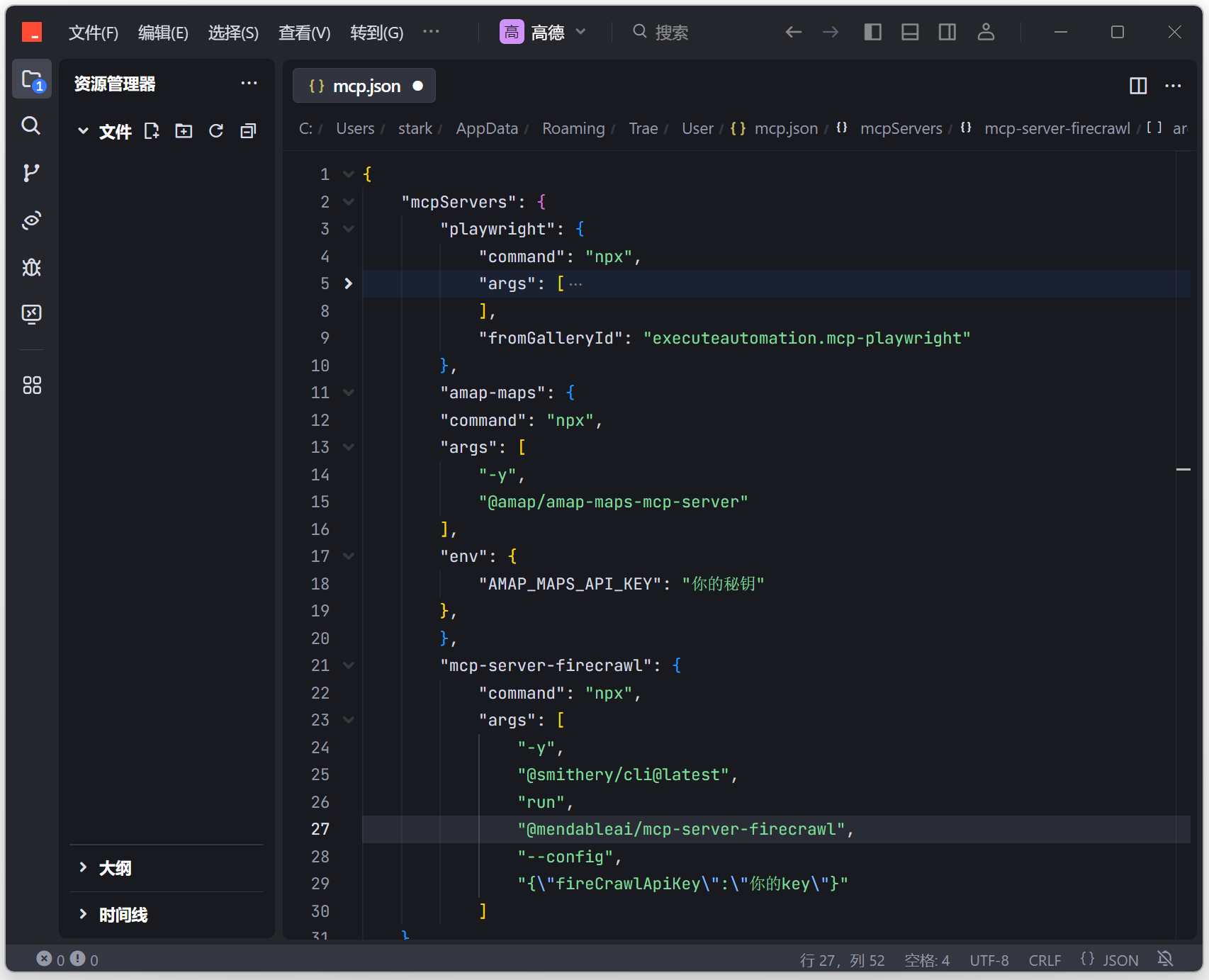The image size is (1209, 980).
Task: Click the JSON language mode button
Action: (1110, 960)
